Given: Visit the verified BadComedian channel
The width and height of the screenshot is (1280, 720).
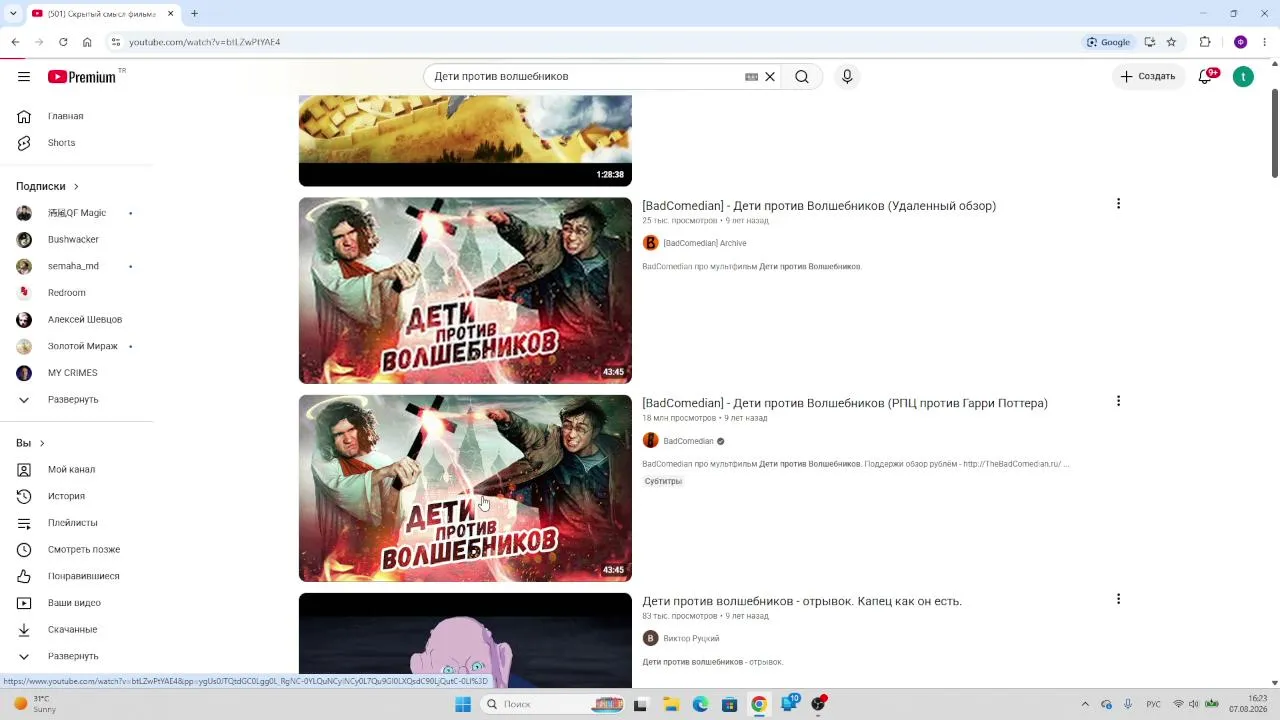Looking at the screenshot, I should click(x=688, y=441).
